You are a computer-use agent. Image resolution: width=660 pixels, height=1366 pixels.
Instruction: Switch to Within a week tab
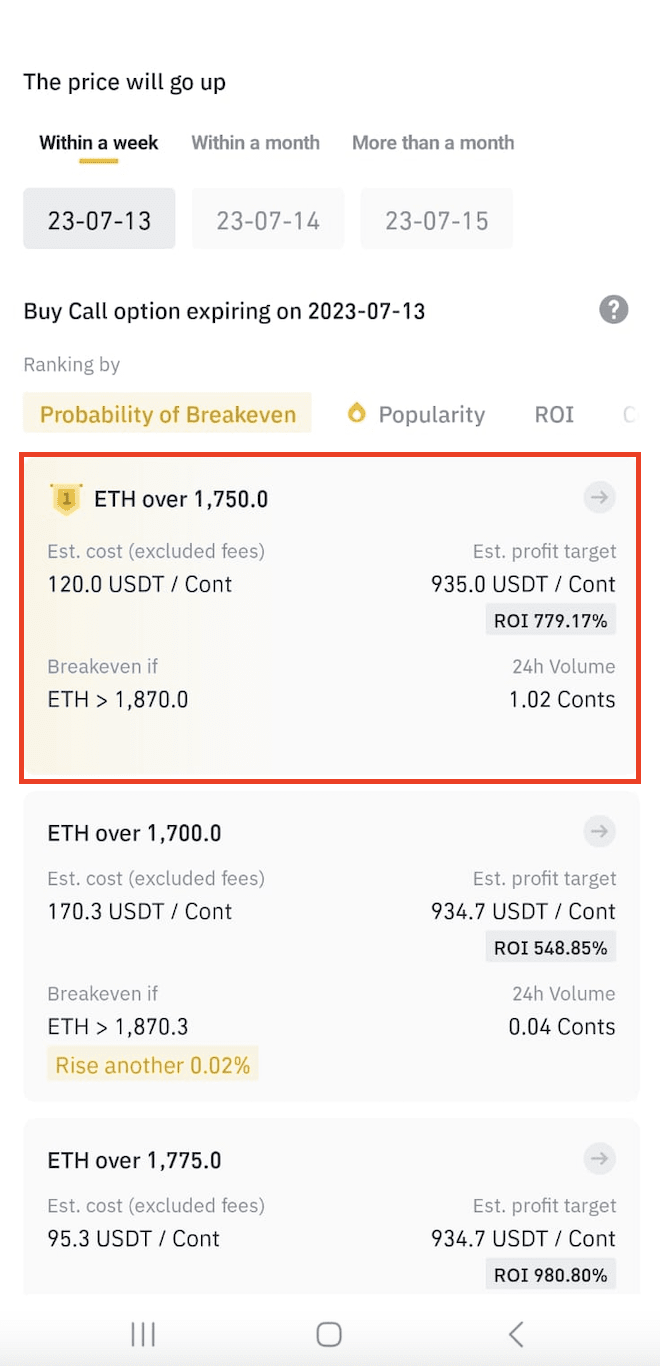(99, 143)
